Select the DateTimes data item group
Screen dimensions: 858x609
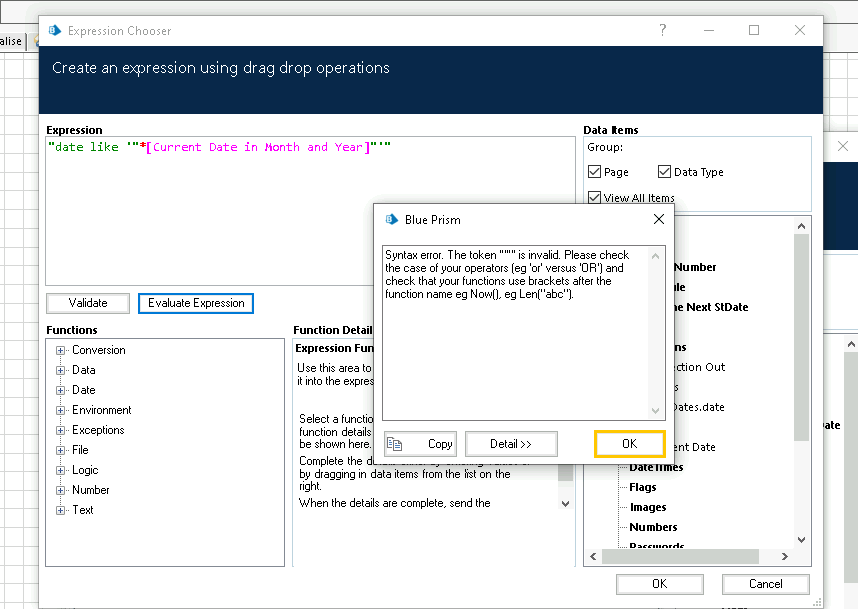click(x=656, y=467)
